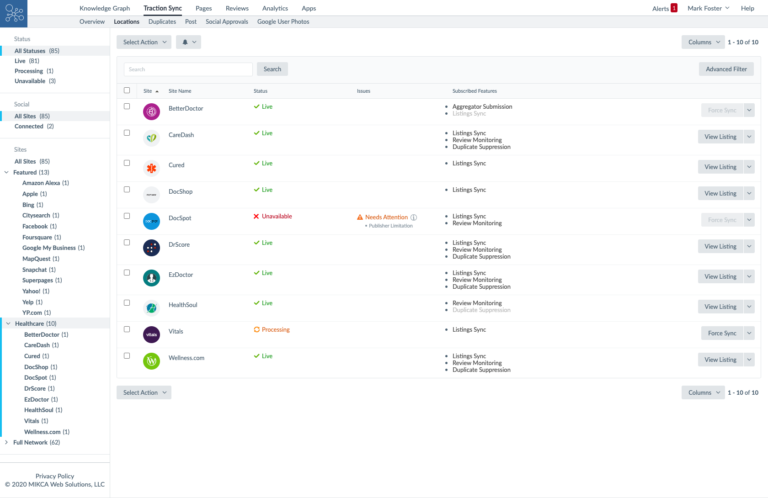Switch to the Social Approvals tab
Image resolution: width=768 pixels, height=498 pixels.
point(227,22)
